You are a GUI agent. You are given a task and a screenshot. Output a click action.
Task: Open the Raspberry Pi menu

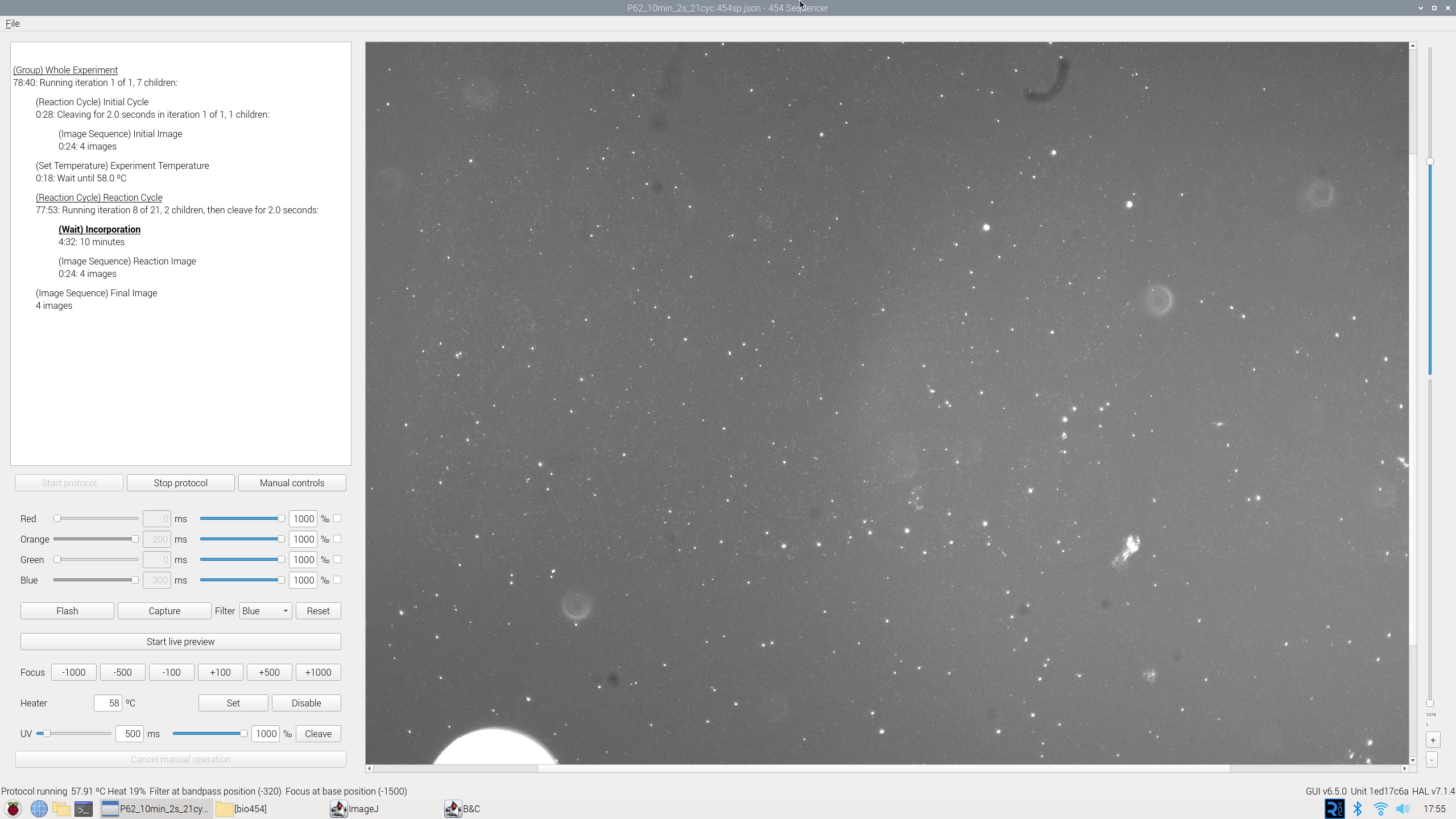13,808
